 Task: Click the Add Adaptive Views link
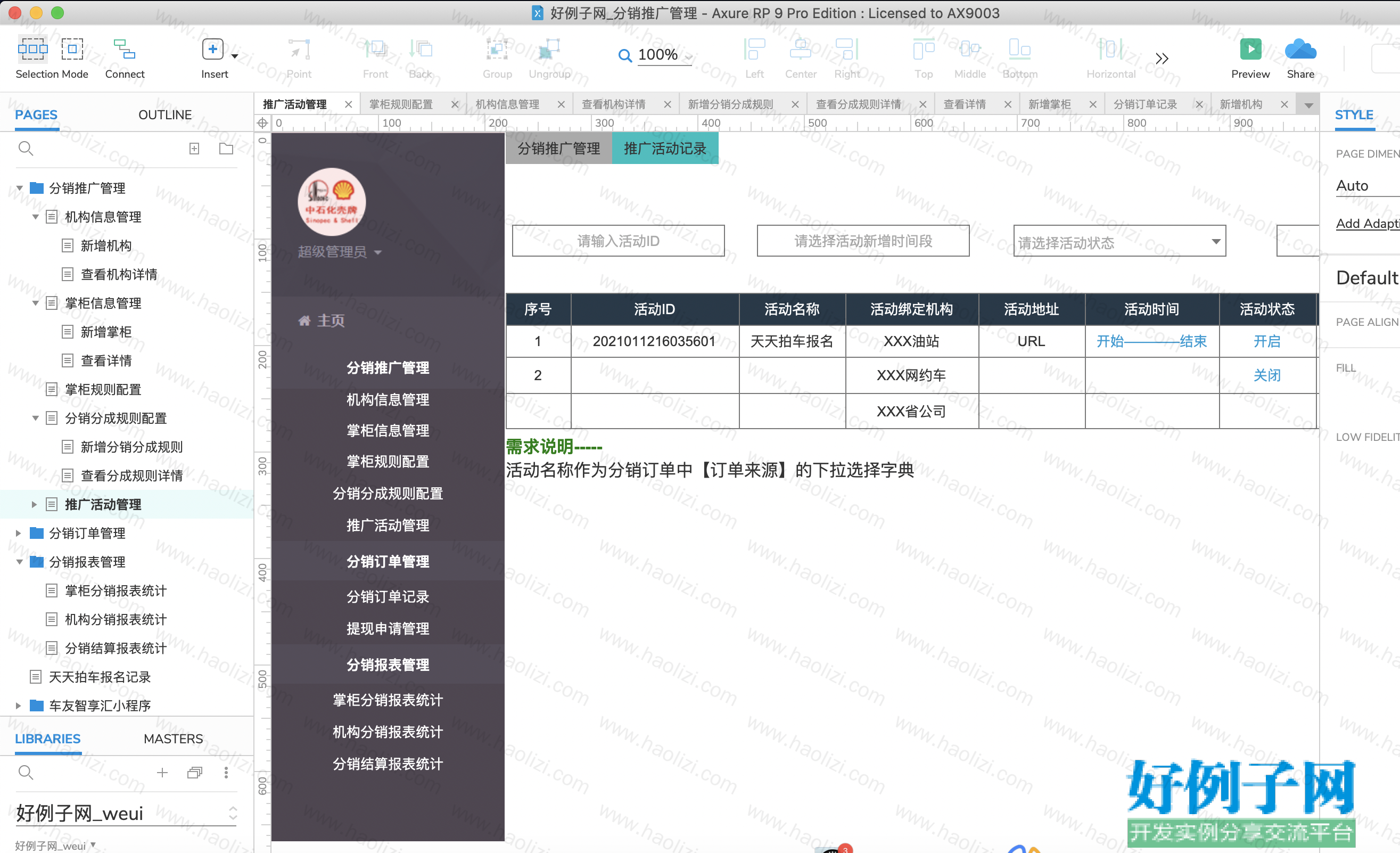pos(1367,223)
